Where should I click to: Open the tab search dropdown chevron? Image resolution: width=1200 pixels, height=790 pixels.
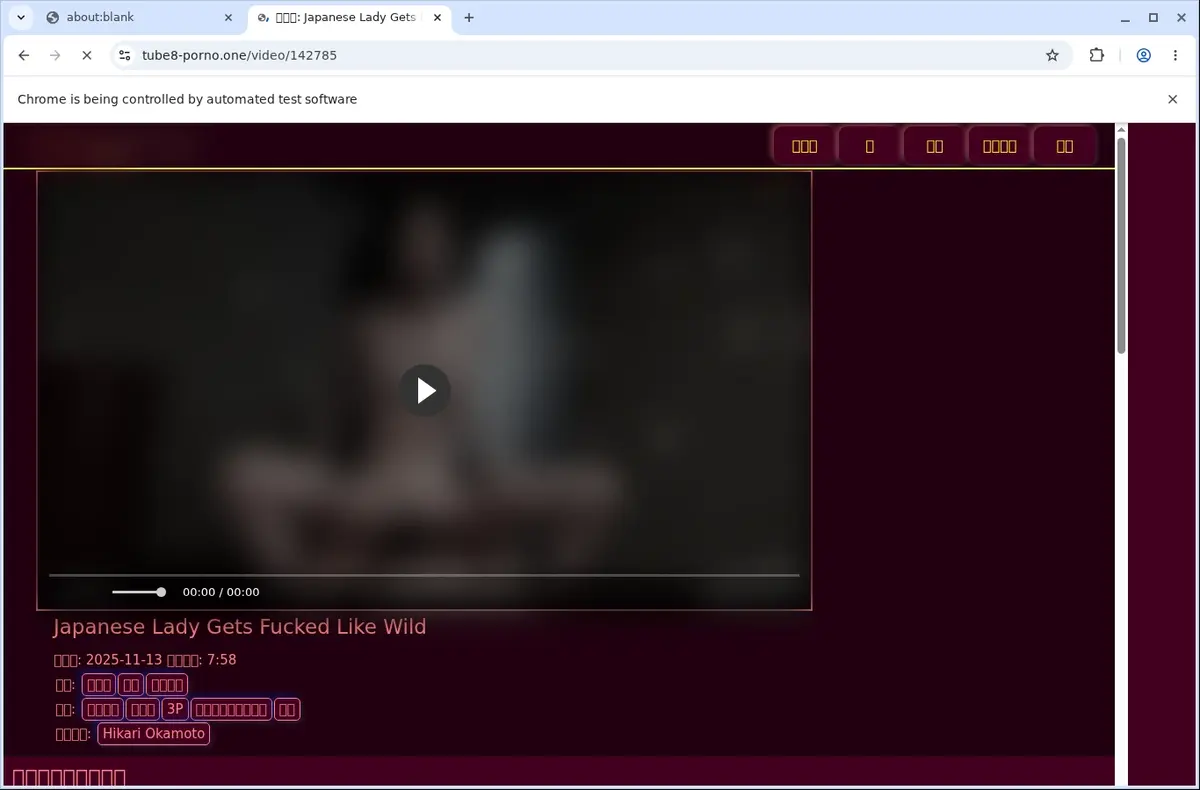[x=20, y=17]
